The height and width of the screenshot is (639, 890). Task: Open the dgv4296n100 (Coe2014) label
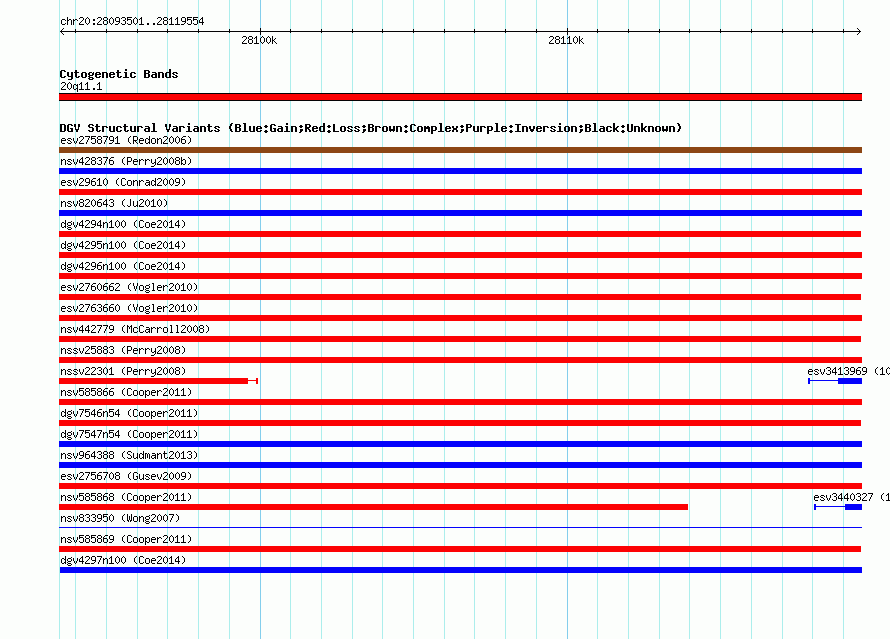(123, 266)
